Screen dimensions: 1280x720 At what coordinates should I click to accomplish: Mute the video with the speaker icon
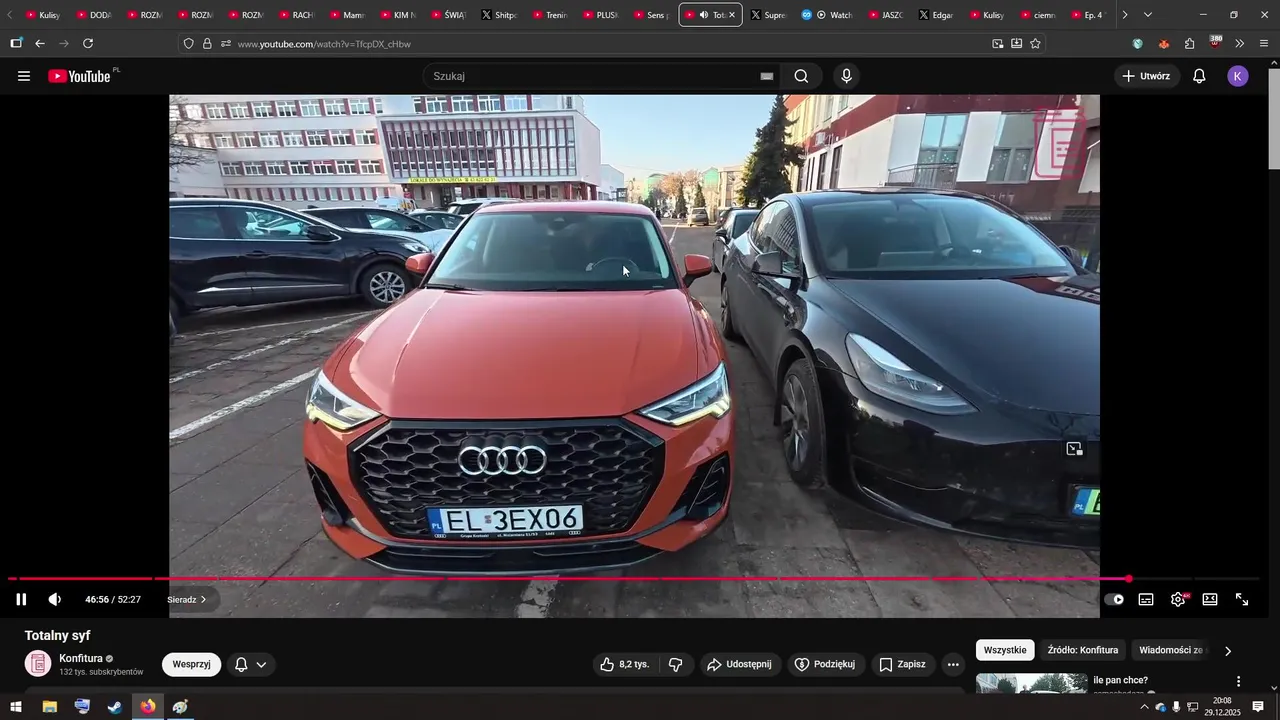point(54,599)
